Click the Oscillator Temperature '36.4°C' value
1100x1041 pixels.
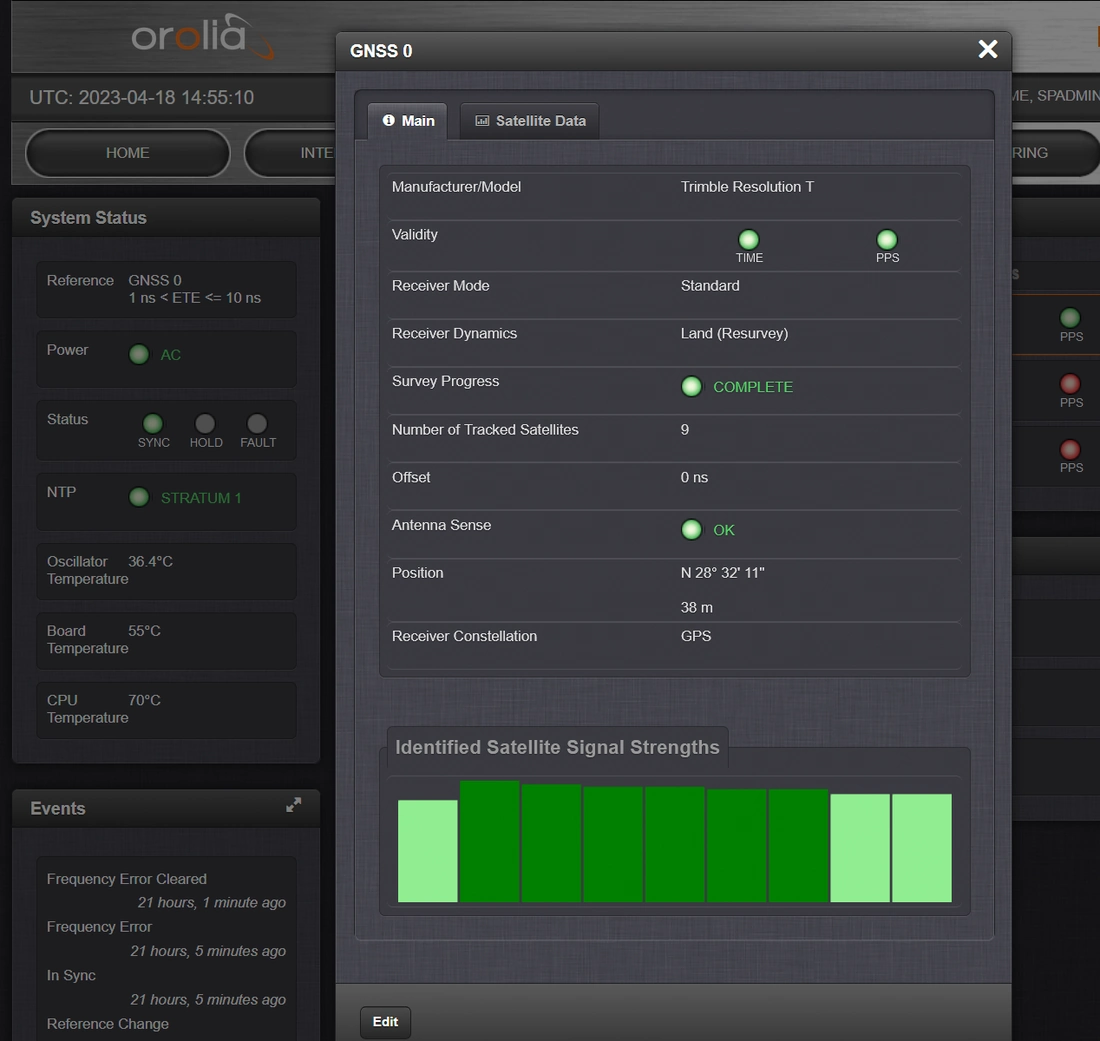150,561
